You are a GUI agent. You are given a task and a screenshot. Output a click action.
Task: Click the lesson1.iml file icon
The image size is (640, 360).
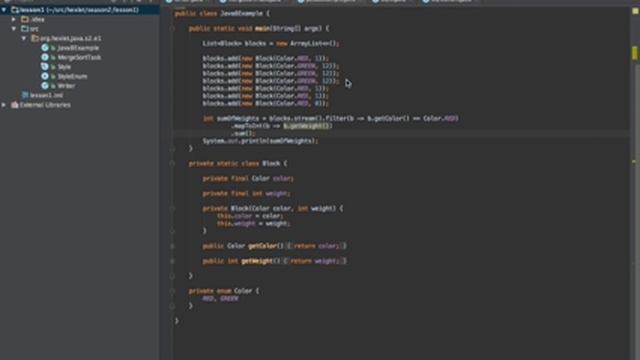(x=25, y=95)
